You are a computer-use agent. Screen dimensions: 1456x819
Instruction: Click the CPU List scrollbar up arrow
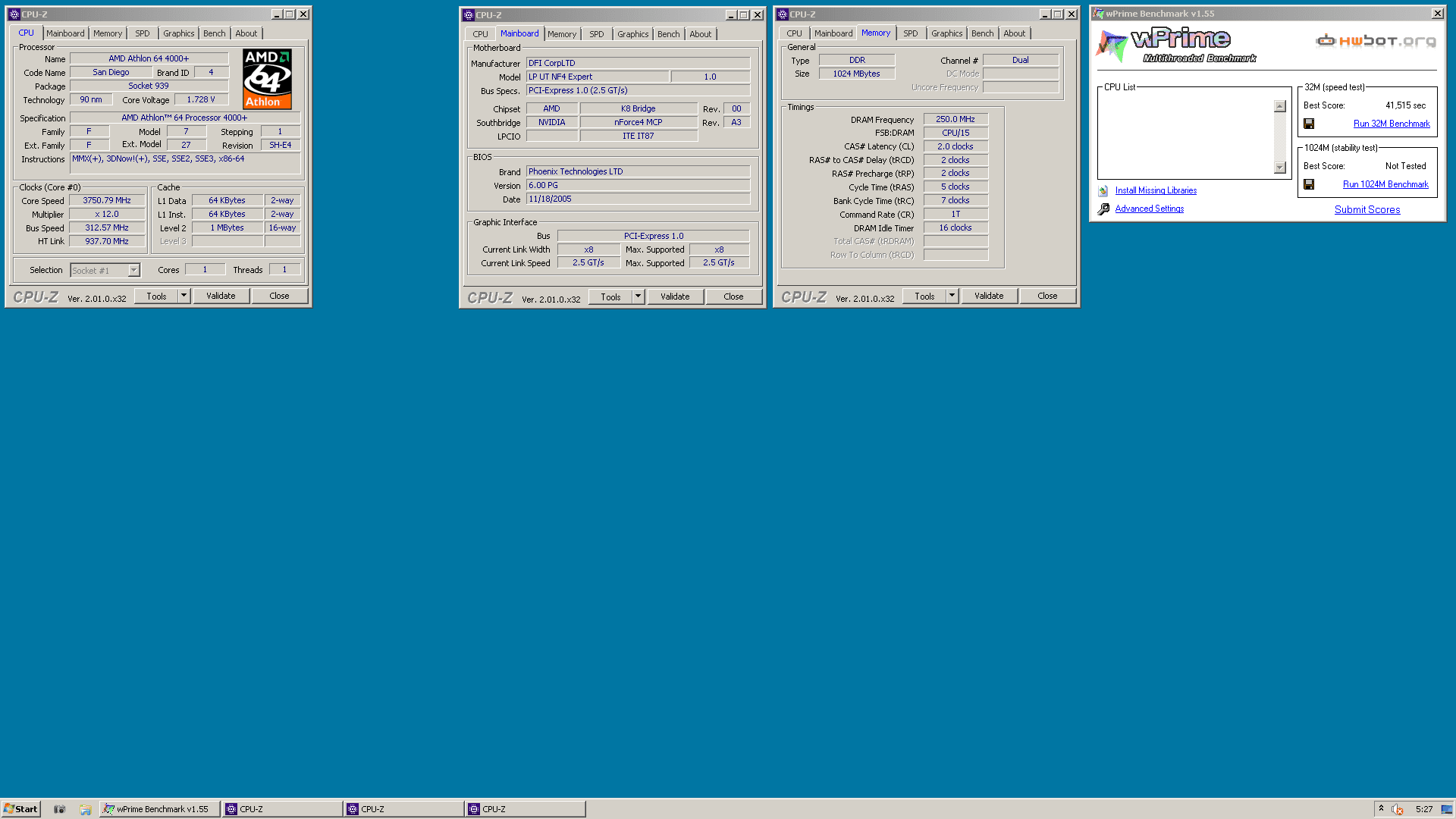point(1280,107)
